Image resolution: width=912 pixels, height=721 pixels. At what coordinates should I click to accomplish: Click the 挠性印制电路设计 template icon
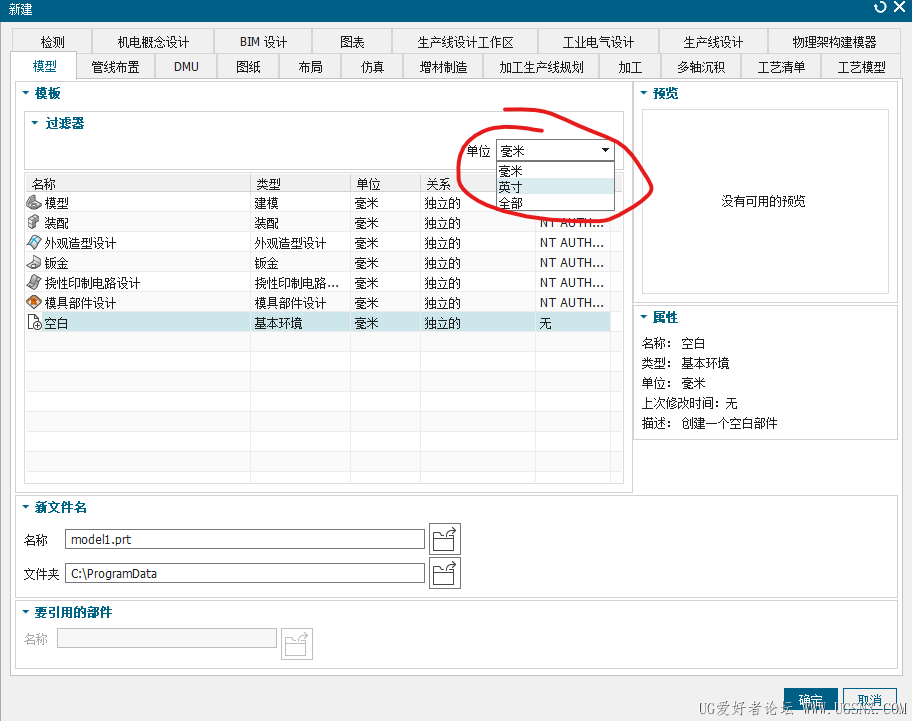34,282
